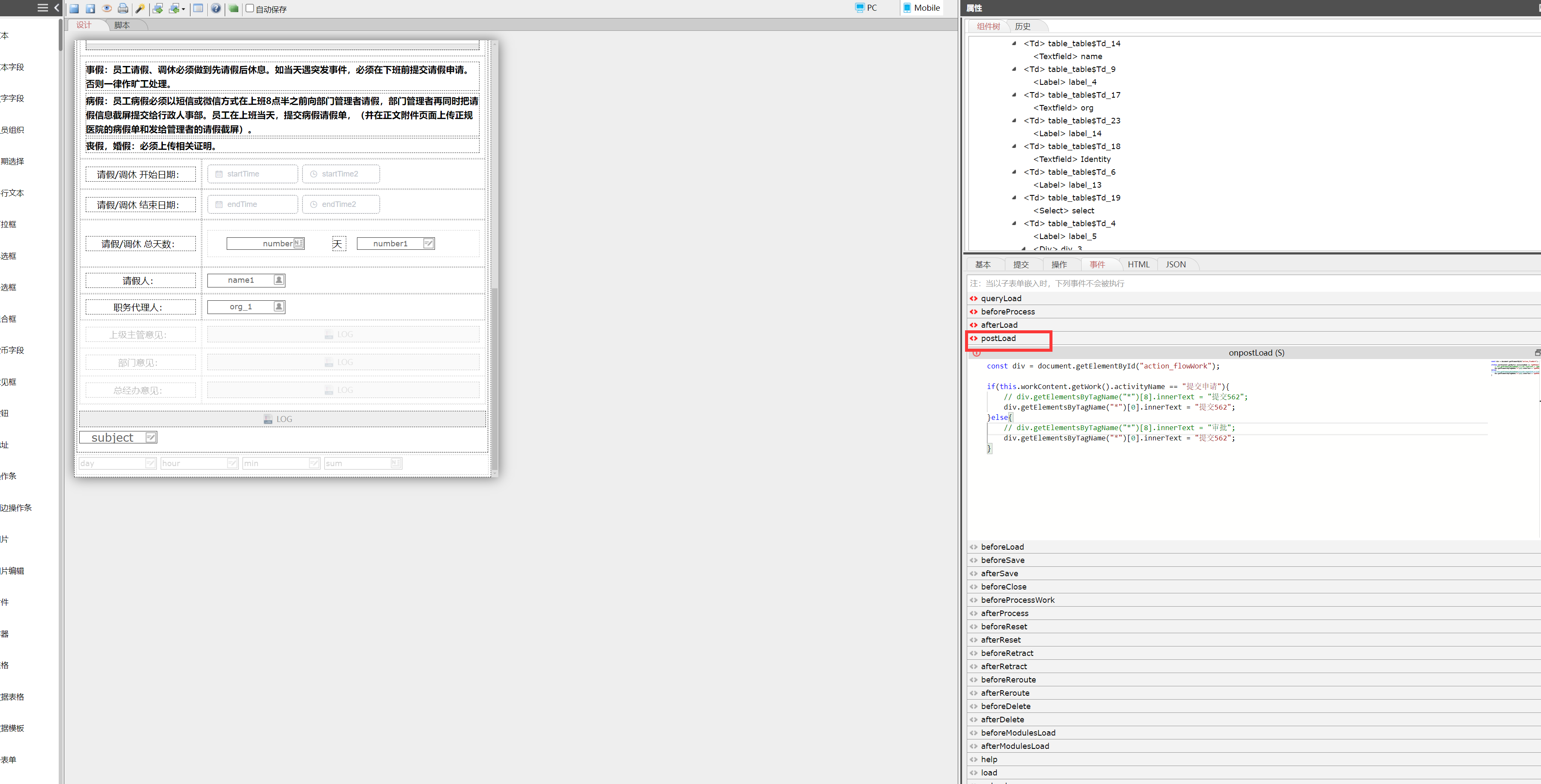Switch to Mobile view mode

tap(921, 8)
